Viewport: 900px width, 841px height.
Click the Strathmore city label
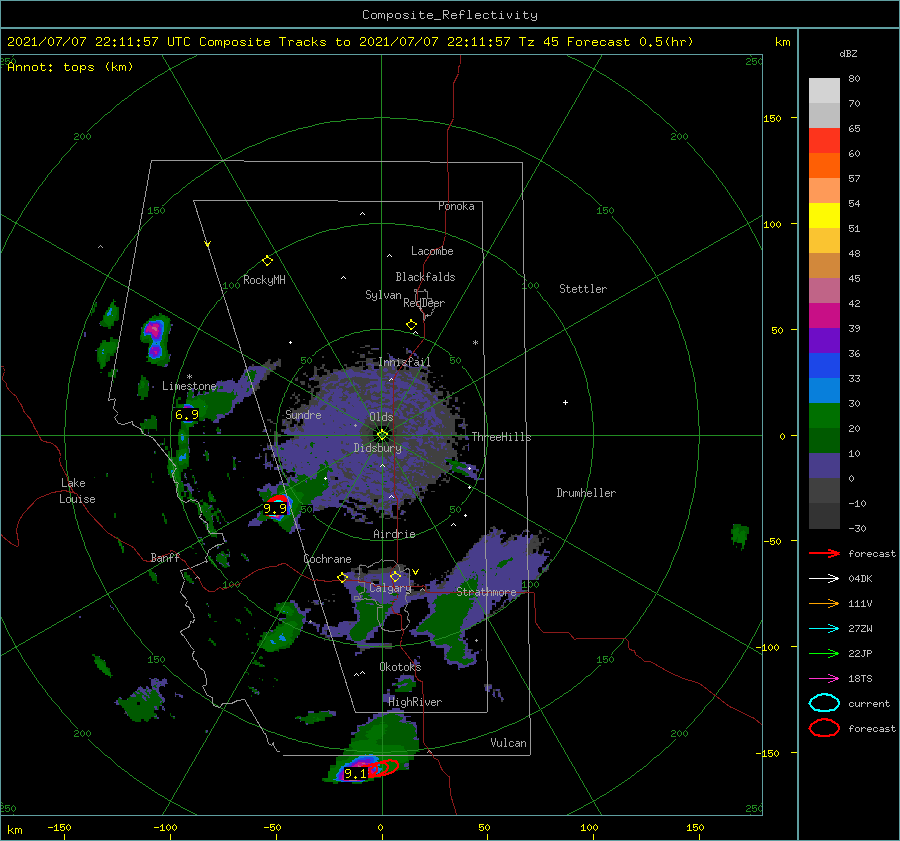click(x=486, y=591)
